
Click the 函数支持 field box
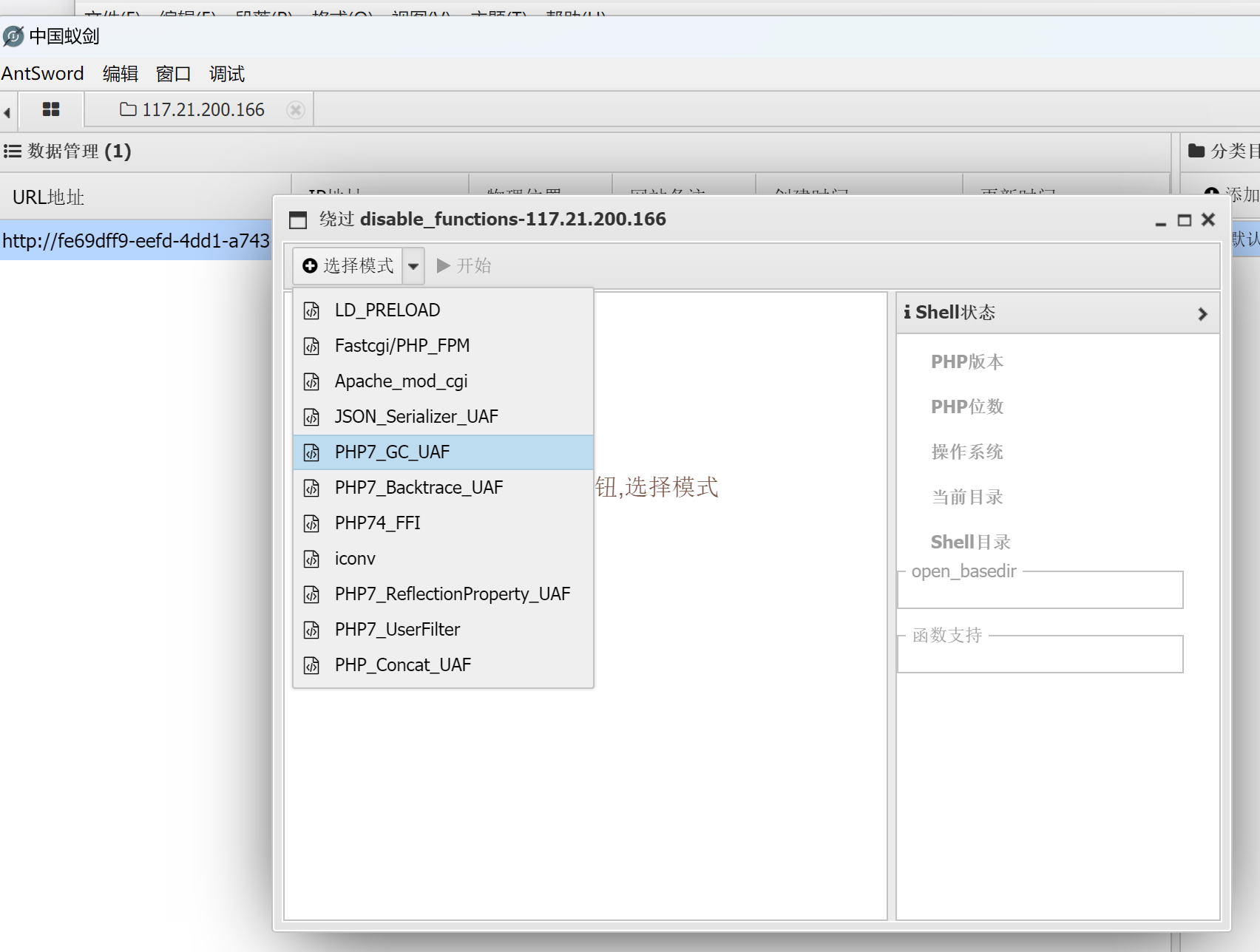tap(1040, 654)
